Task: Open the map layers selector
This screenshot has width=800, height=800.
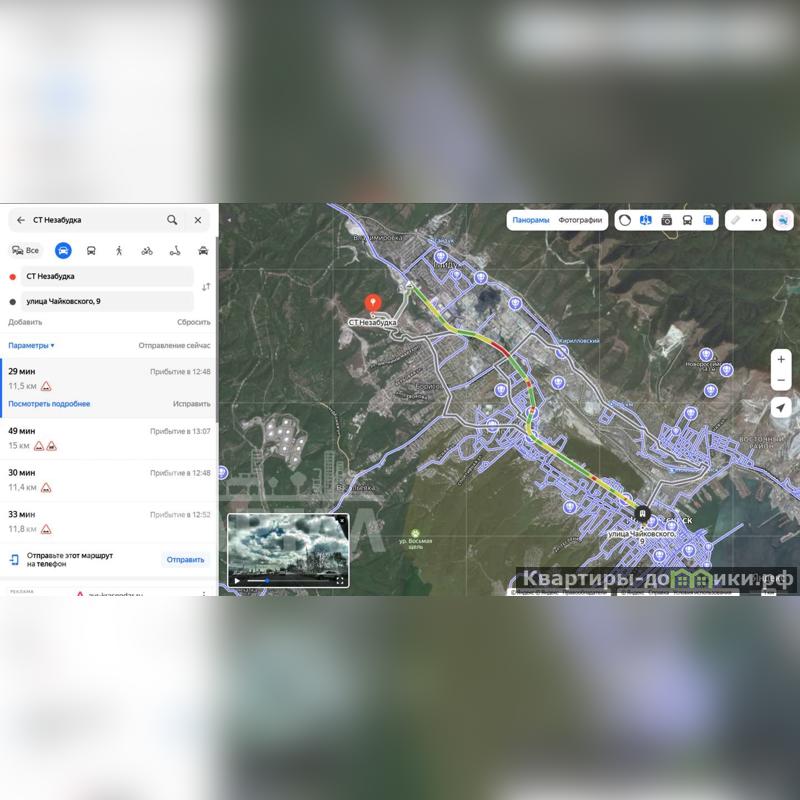Action: (709, 220)
